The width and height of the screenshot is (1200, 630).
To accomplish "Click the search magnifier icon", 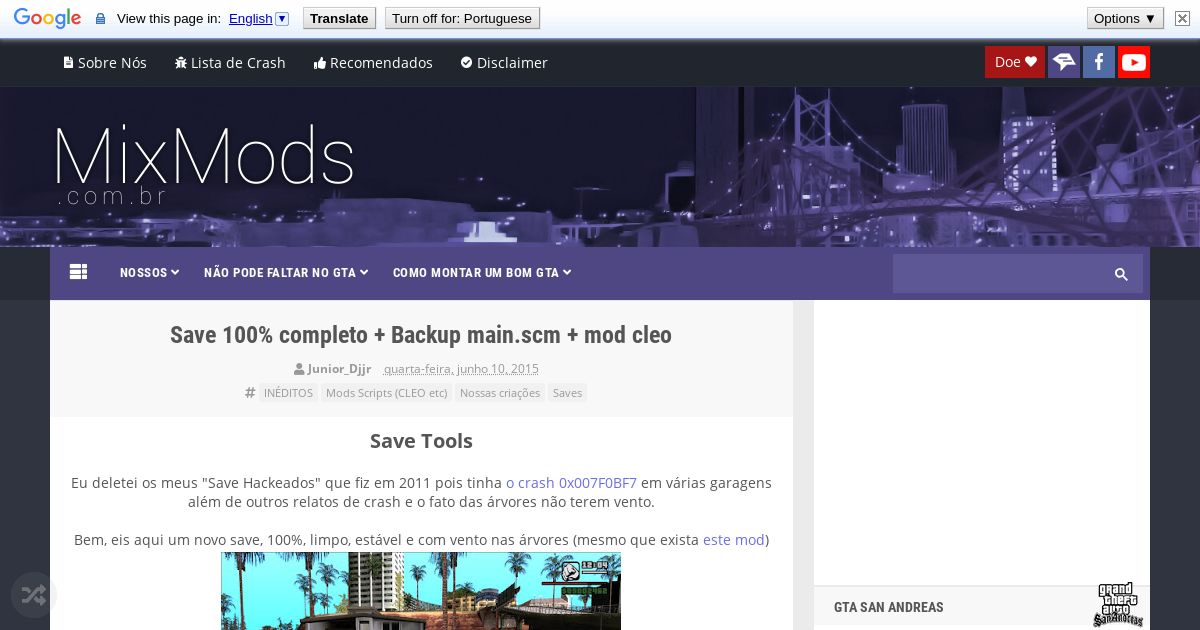I will pyautogui.click(x=1121, y=274).
